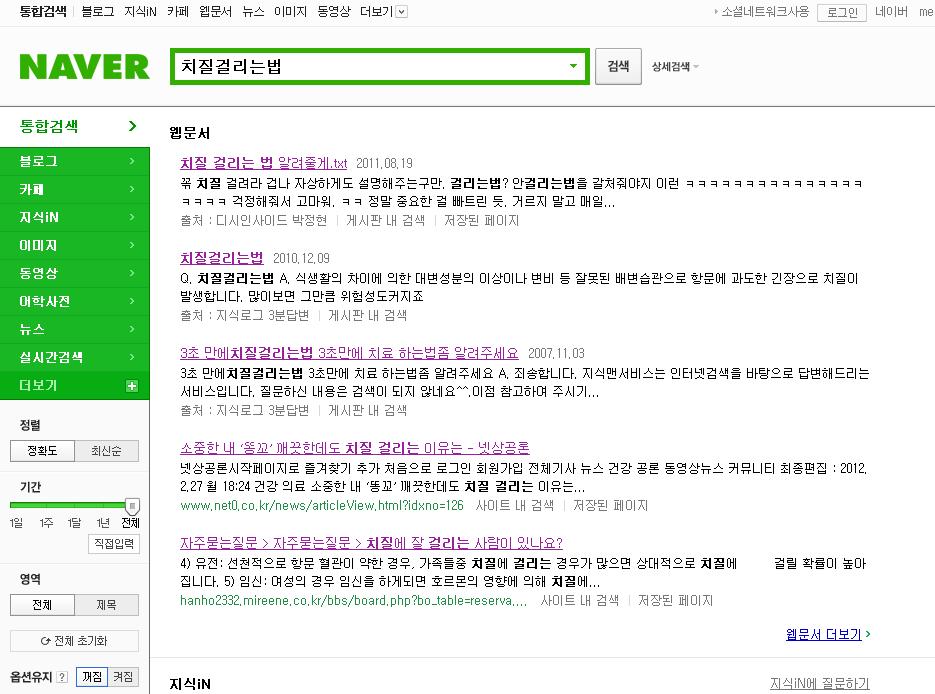Set period to 1일 on slider
The height and width of the screenshot is (694, 935).
[x=16, y=523]
